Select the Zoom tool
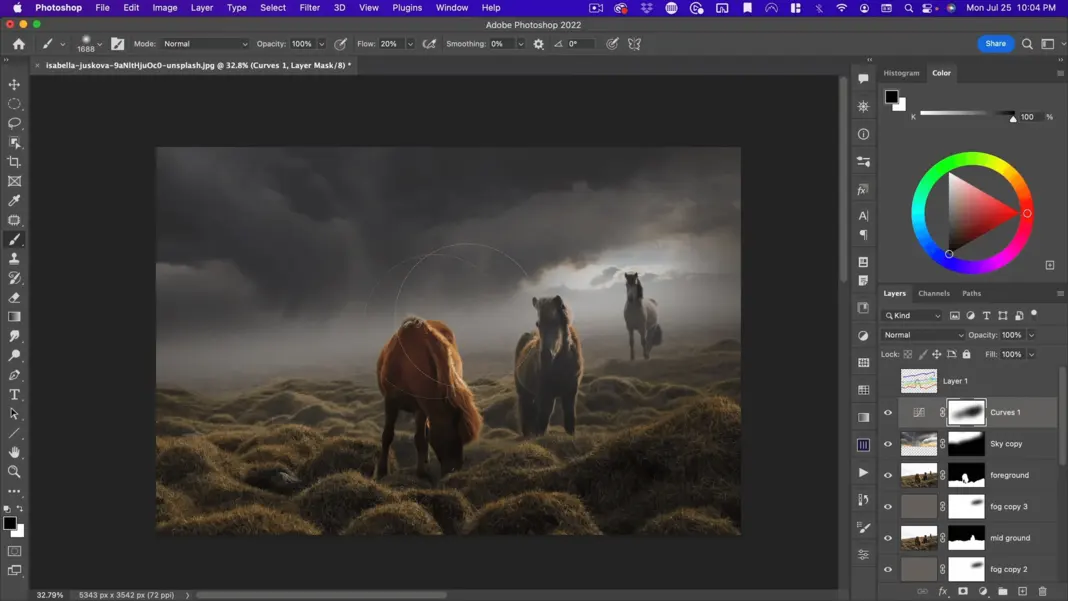Viewport: 1068px width, 601px height. pos(14,472)
